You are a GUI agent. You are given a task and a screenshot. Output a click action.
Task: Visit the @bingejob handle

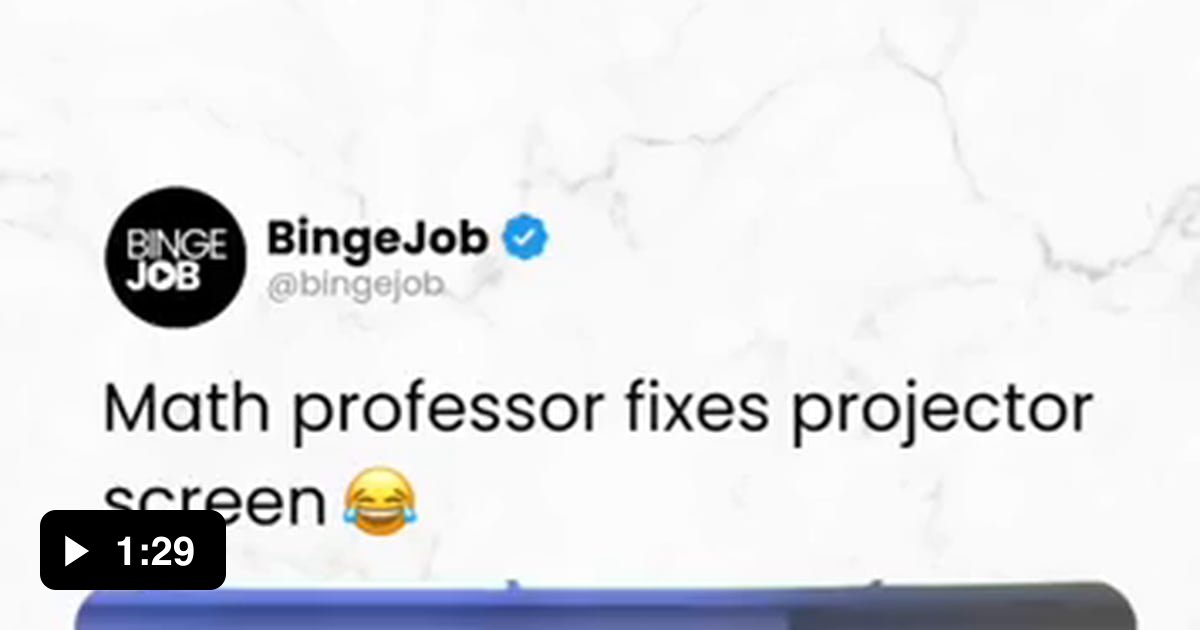coord(354,287)
